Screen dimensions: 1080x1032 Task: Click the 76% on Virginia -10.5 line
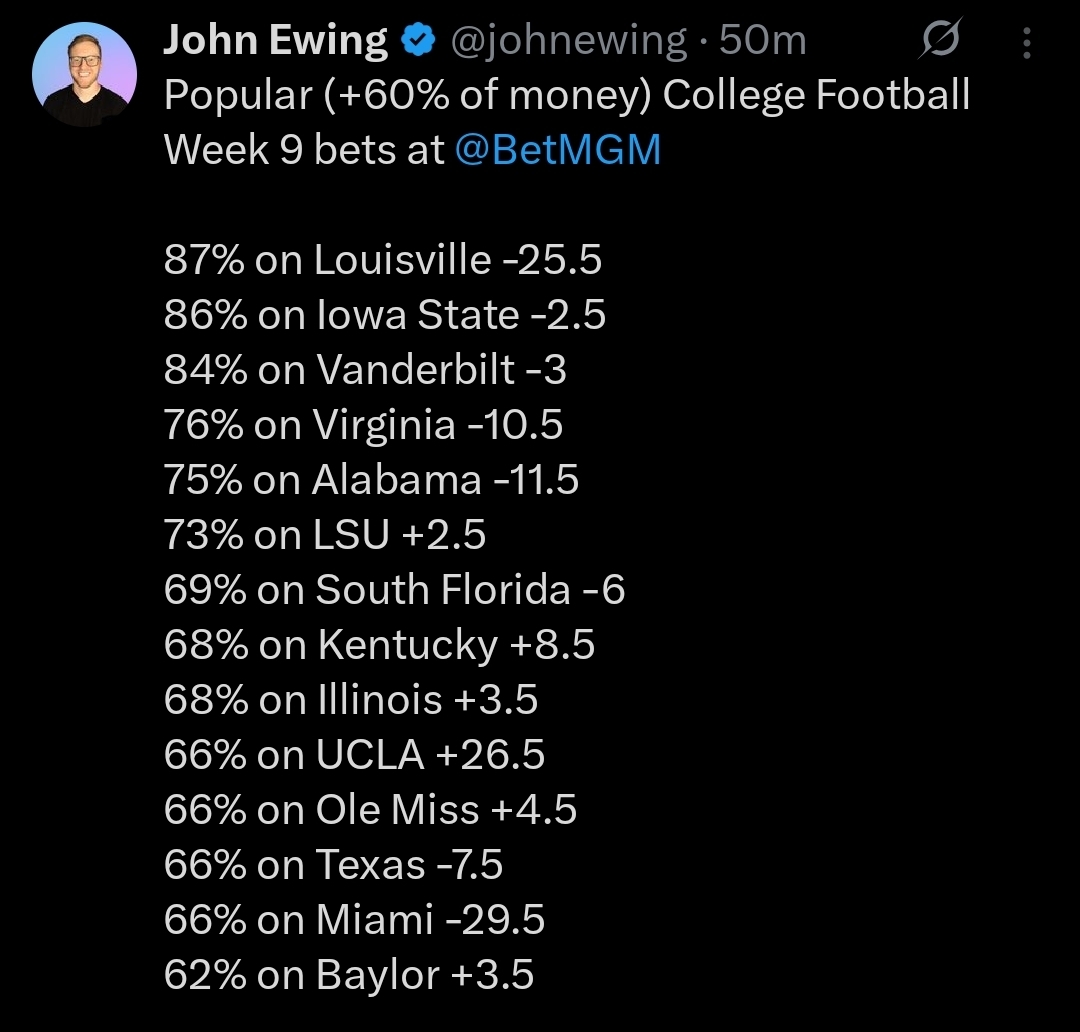click(x=363, y=425)
